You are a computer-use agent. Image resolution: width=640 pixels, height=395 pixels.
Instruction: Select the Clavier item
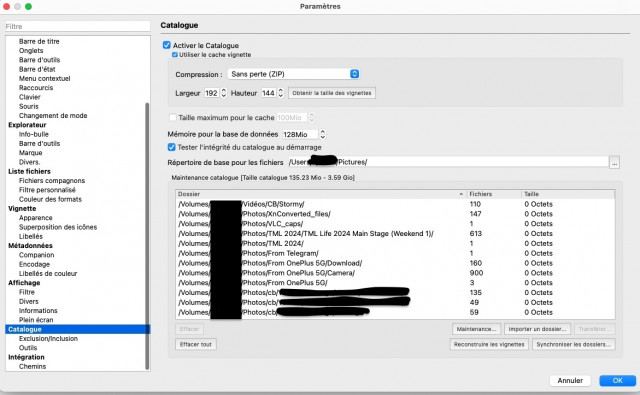[x=30, y=97]
